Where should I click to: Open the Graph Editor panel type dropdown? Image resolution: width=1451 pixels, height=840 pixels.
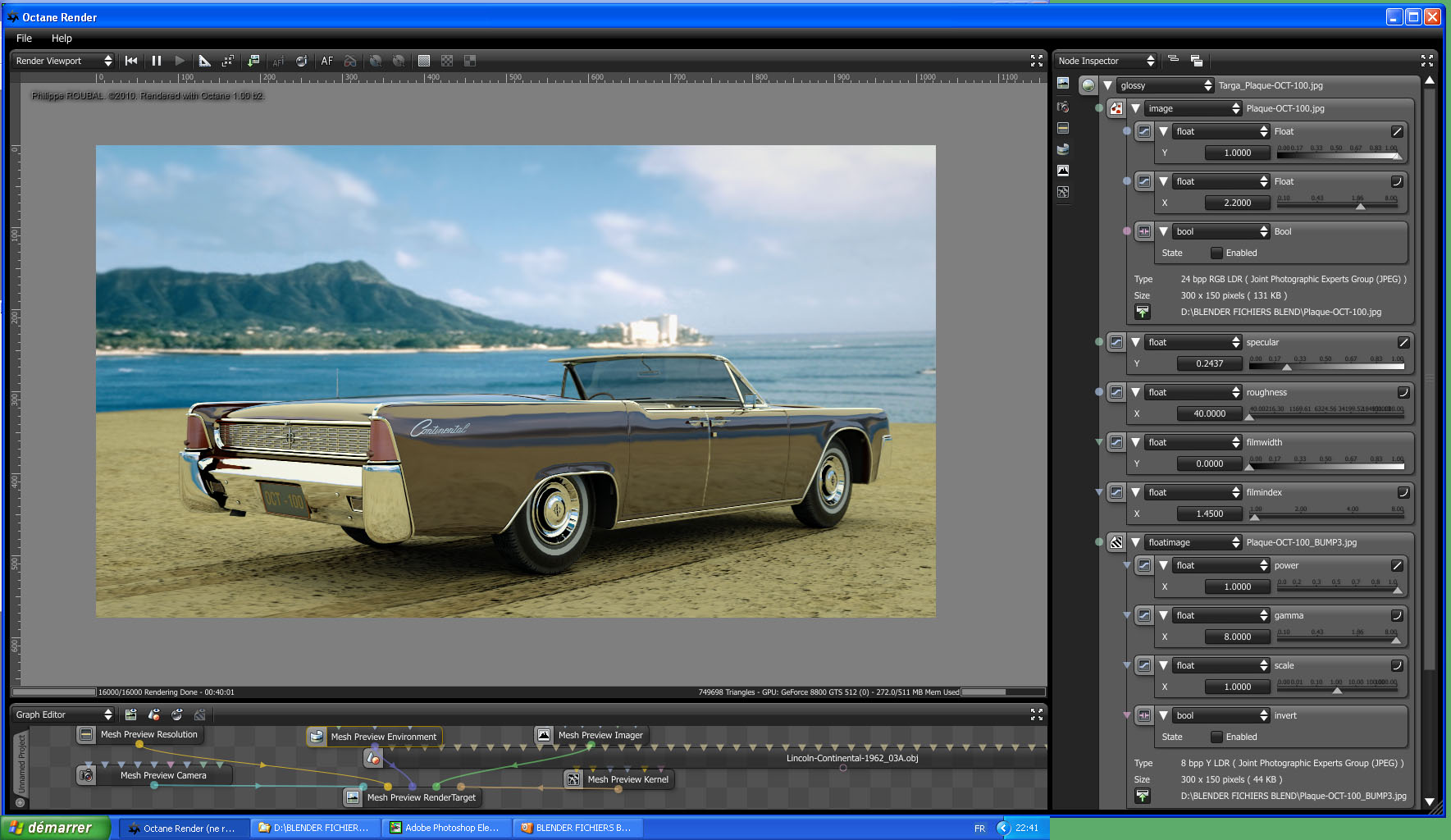[x=63, y=714]
